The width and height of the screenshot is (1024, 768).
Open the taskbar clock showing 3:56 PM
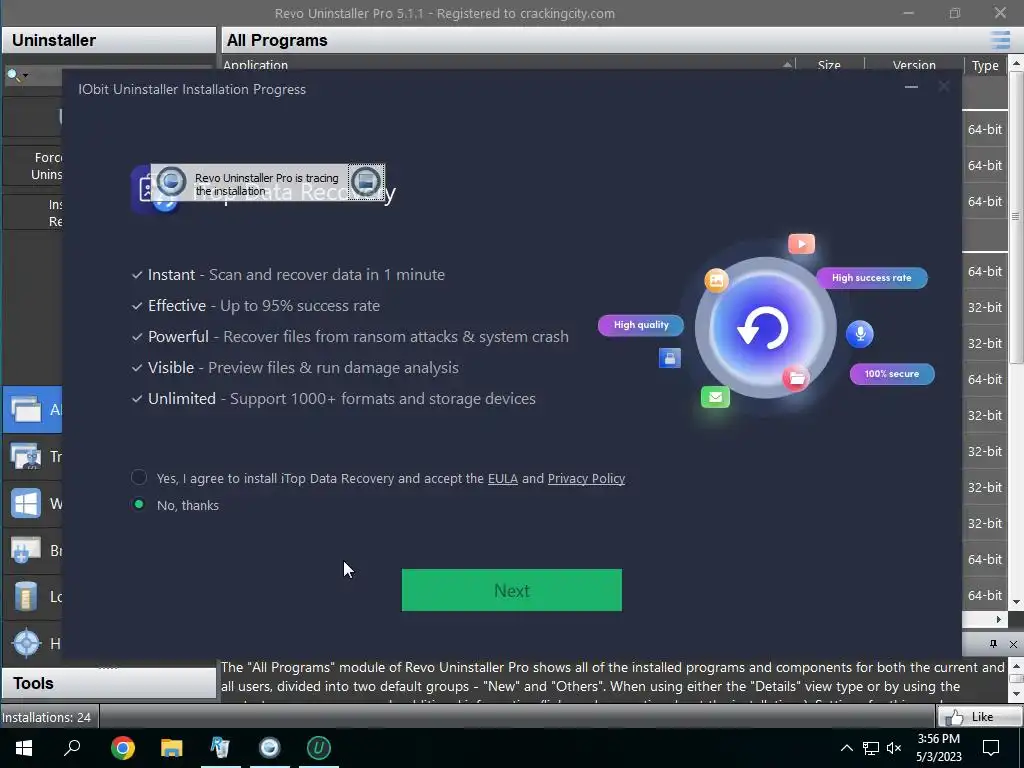[x=938, y=748]
